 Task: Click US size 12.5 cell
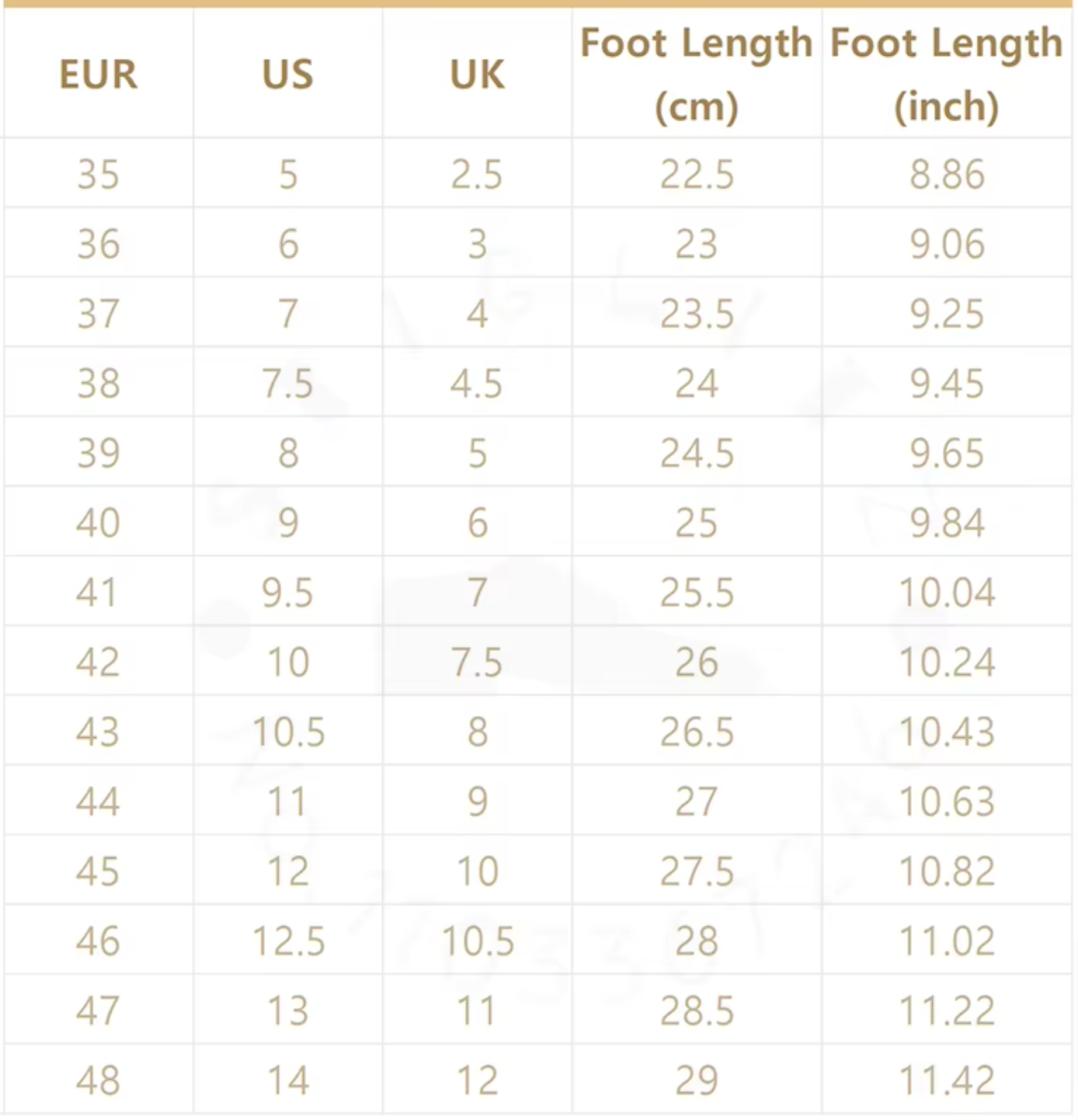(x=287, y=941)
